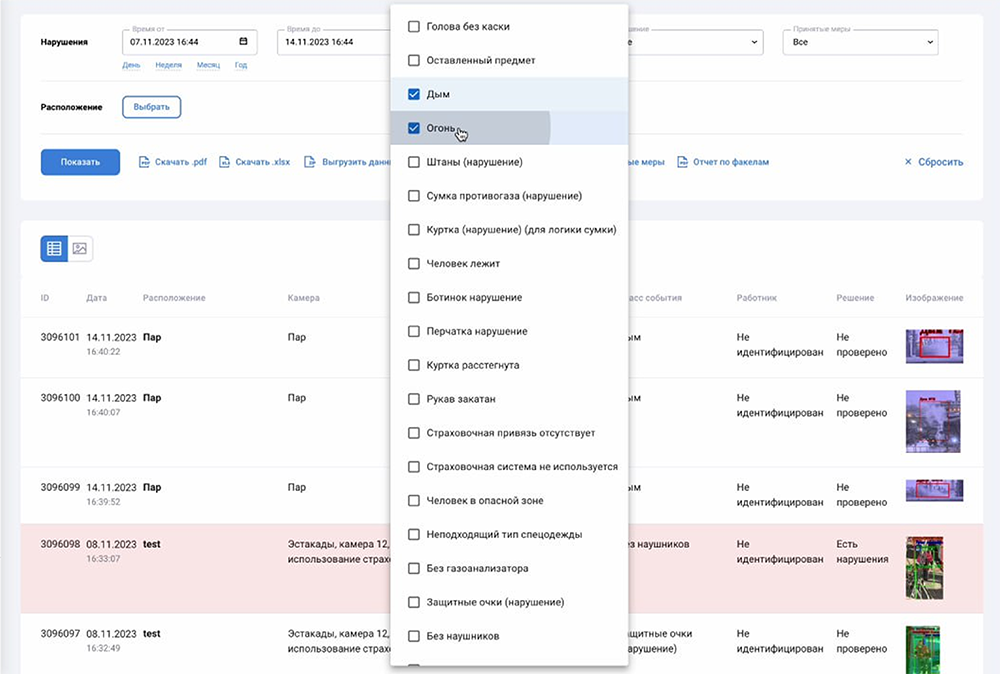Image resolution: width=1000 pixels, height=674 pixels.
Task: Uncheck the 'Огонь' filter checkbox
Action: (413, 127)
